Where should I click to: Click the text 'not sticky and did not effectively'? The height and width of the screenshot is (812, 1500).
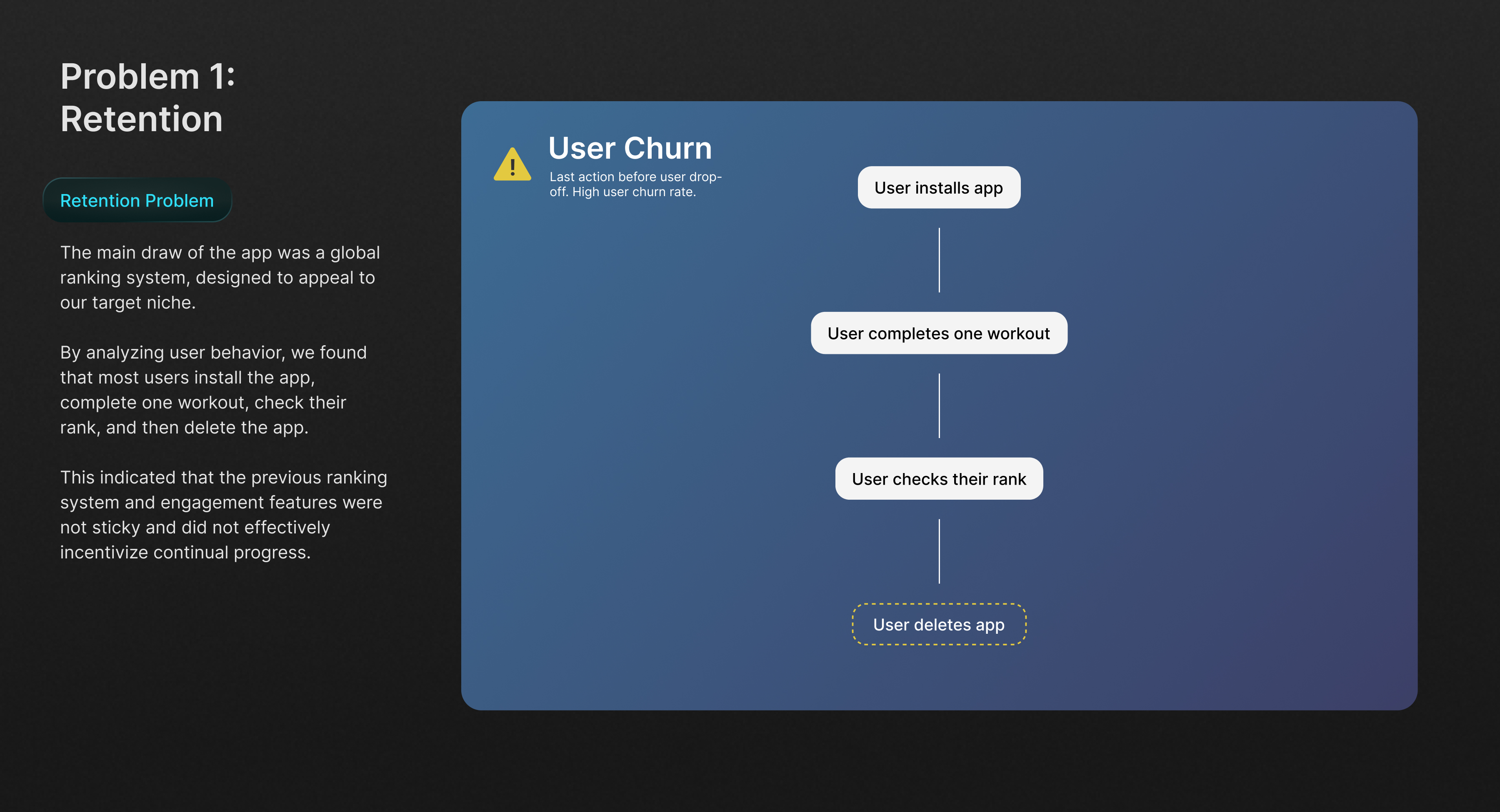coord(195,527)
